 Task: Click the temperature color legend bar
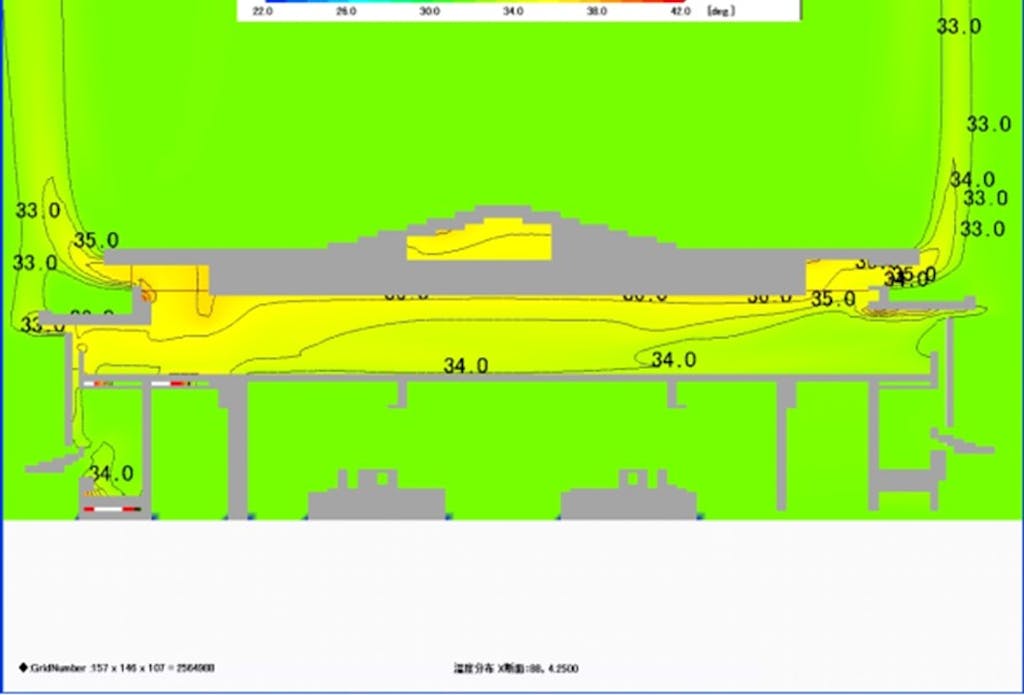[468, 2]
